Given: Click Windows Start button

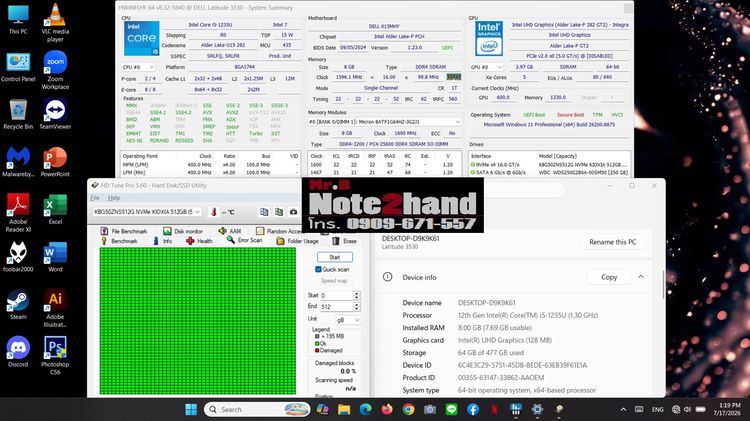Looking at the screenshot, I should pyautogui.click(x=191, y=410).
